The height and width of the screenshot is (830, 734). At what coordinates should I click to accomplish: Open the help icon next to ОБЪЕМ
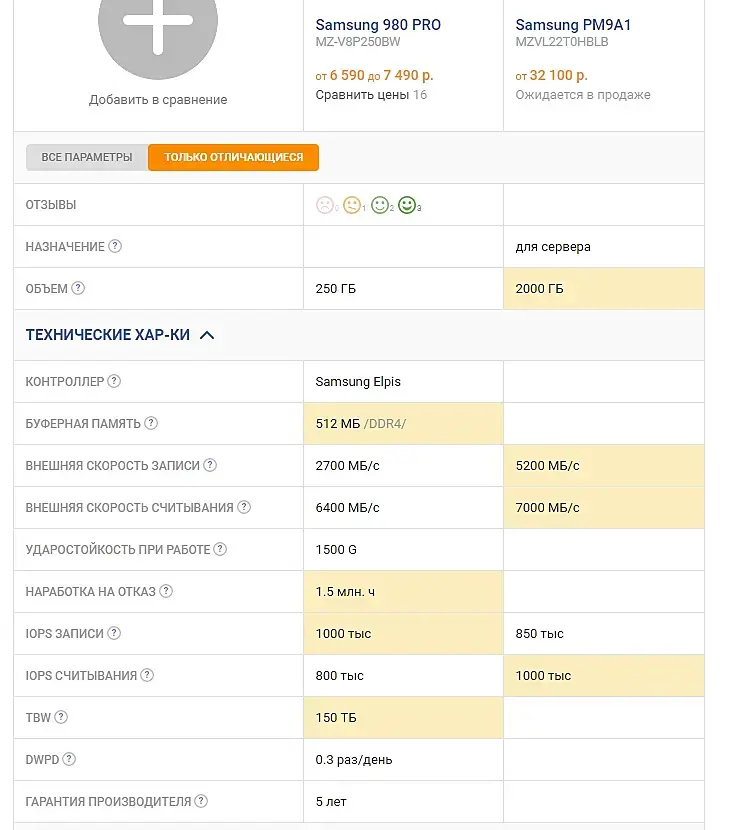tap(78, 288)
